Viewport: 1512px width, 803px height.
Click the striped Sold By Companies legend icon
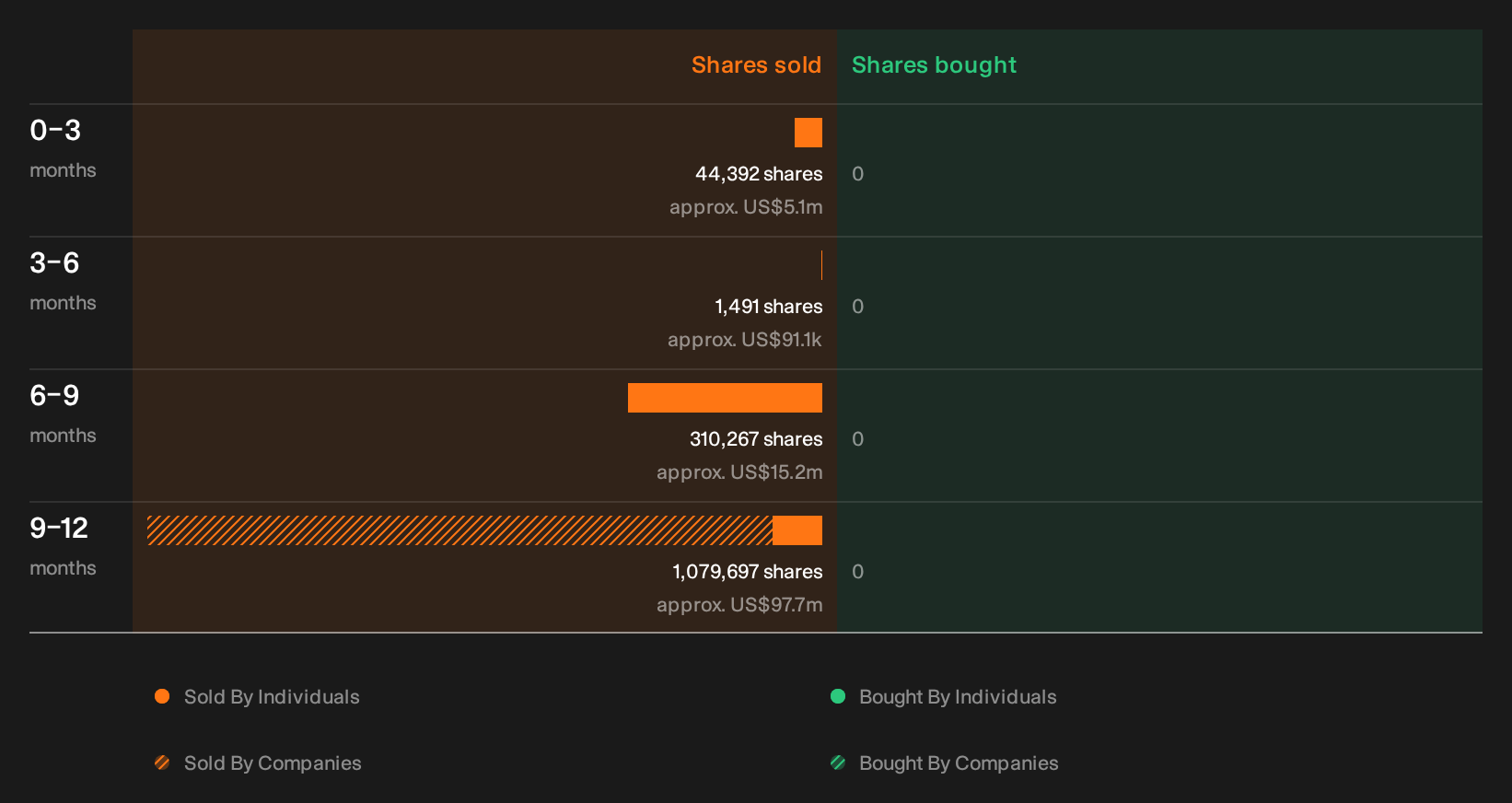click(162, 762)
